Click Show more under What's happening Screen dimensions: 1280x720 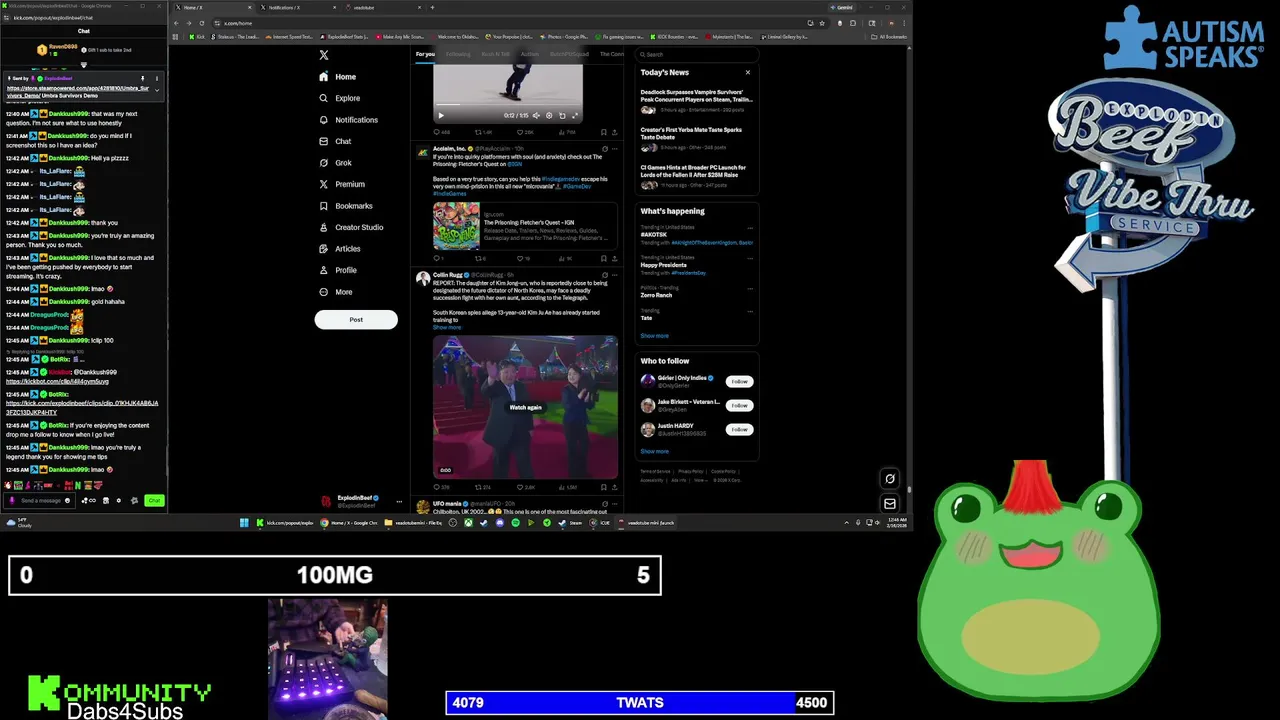point(654,336)
